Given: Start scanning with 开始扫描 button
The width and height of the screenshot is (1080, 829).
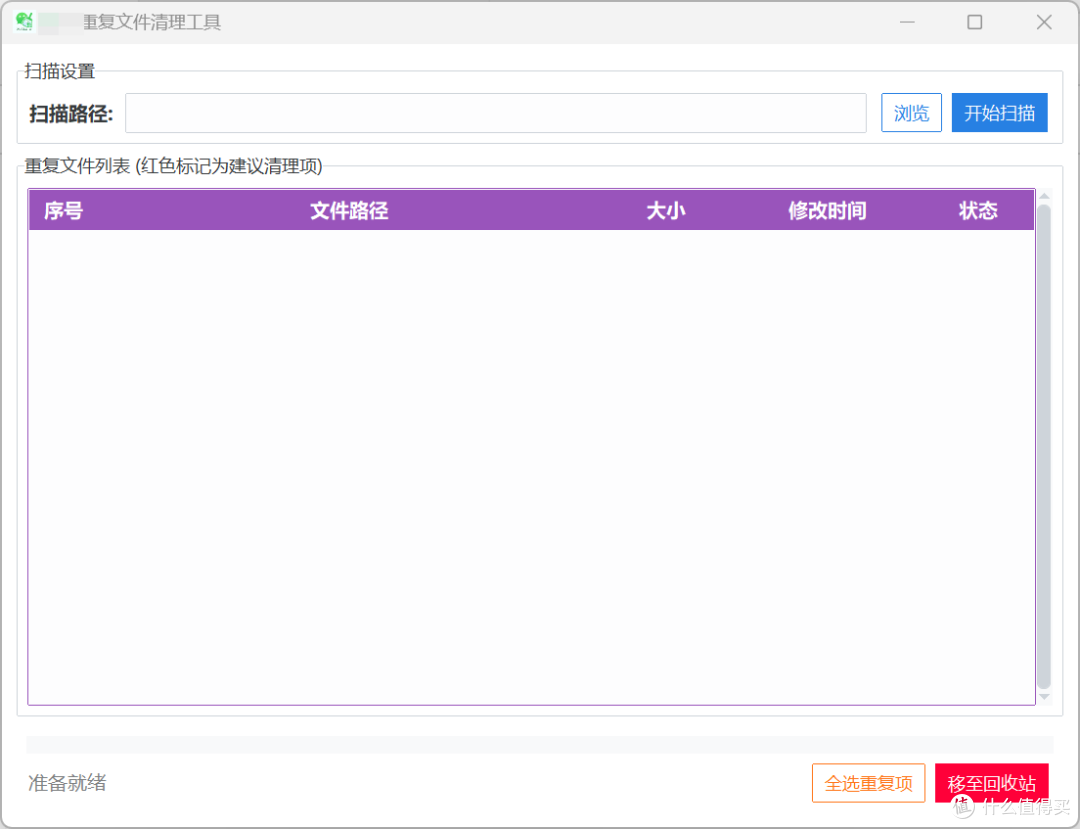Looking at the screenshot, I should [x=999, y=113].
